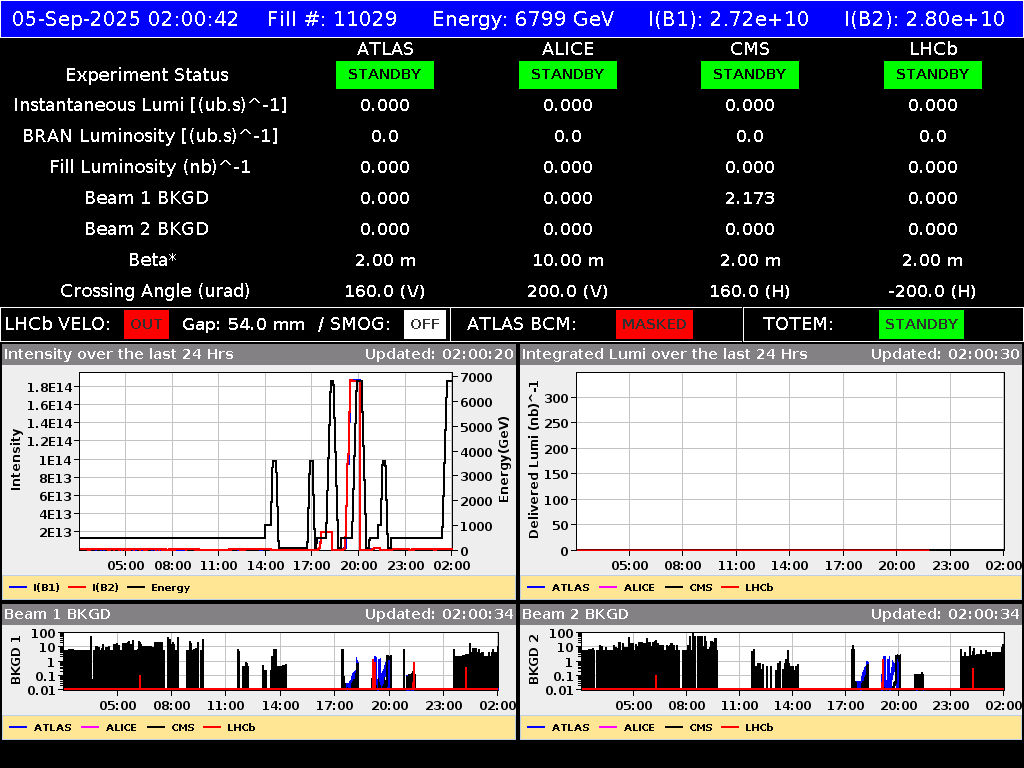Click the Energy(GeV) axis label

504,460
